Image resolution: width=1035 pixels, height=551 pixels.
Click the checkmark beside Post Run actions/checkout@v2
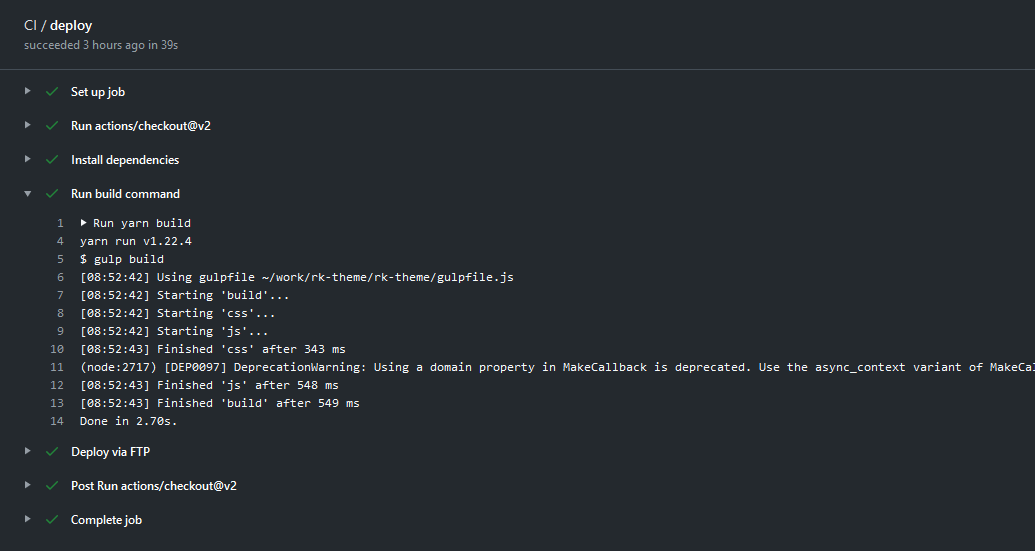(52, 486)
